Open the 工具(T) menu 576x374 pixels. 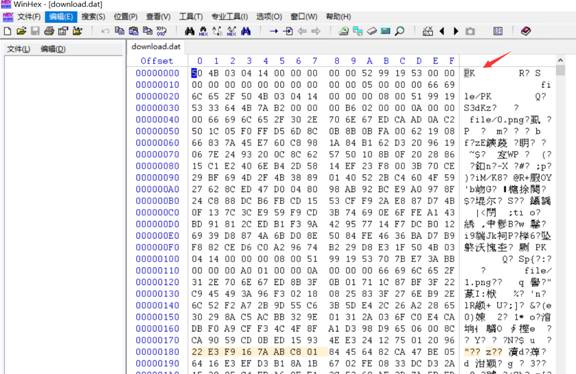(x=191, y=17)
